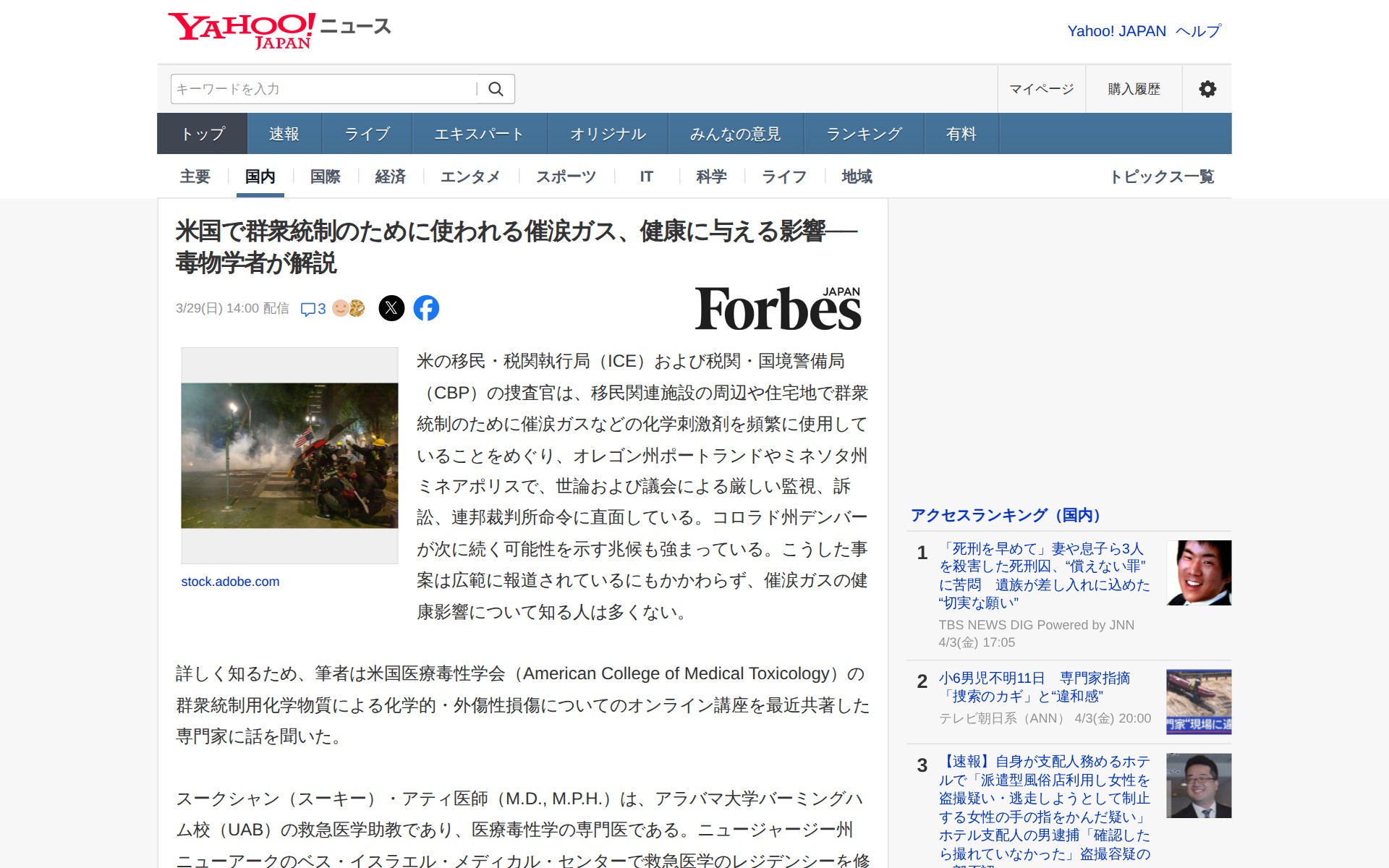The image size is (1389, 868).
Task: Open the トピックス一覧 link
Action: [x=1161, y=176]
